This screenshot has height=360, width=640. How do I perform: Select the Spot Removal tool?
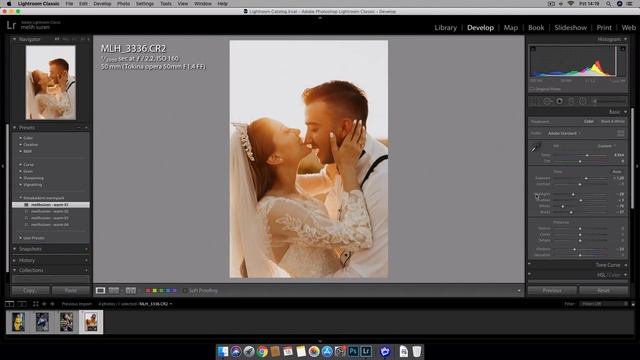[x=548, y=101]
